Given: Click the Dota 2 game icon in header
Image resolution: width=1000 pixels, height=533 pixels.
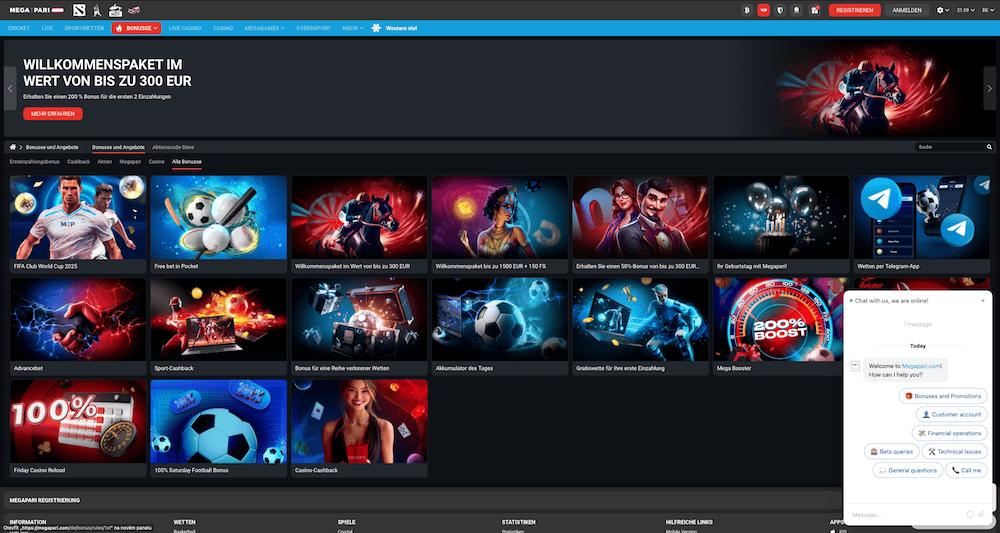Looking at the screenshot, I should point(81,10).
